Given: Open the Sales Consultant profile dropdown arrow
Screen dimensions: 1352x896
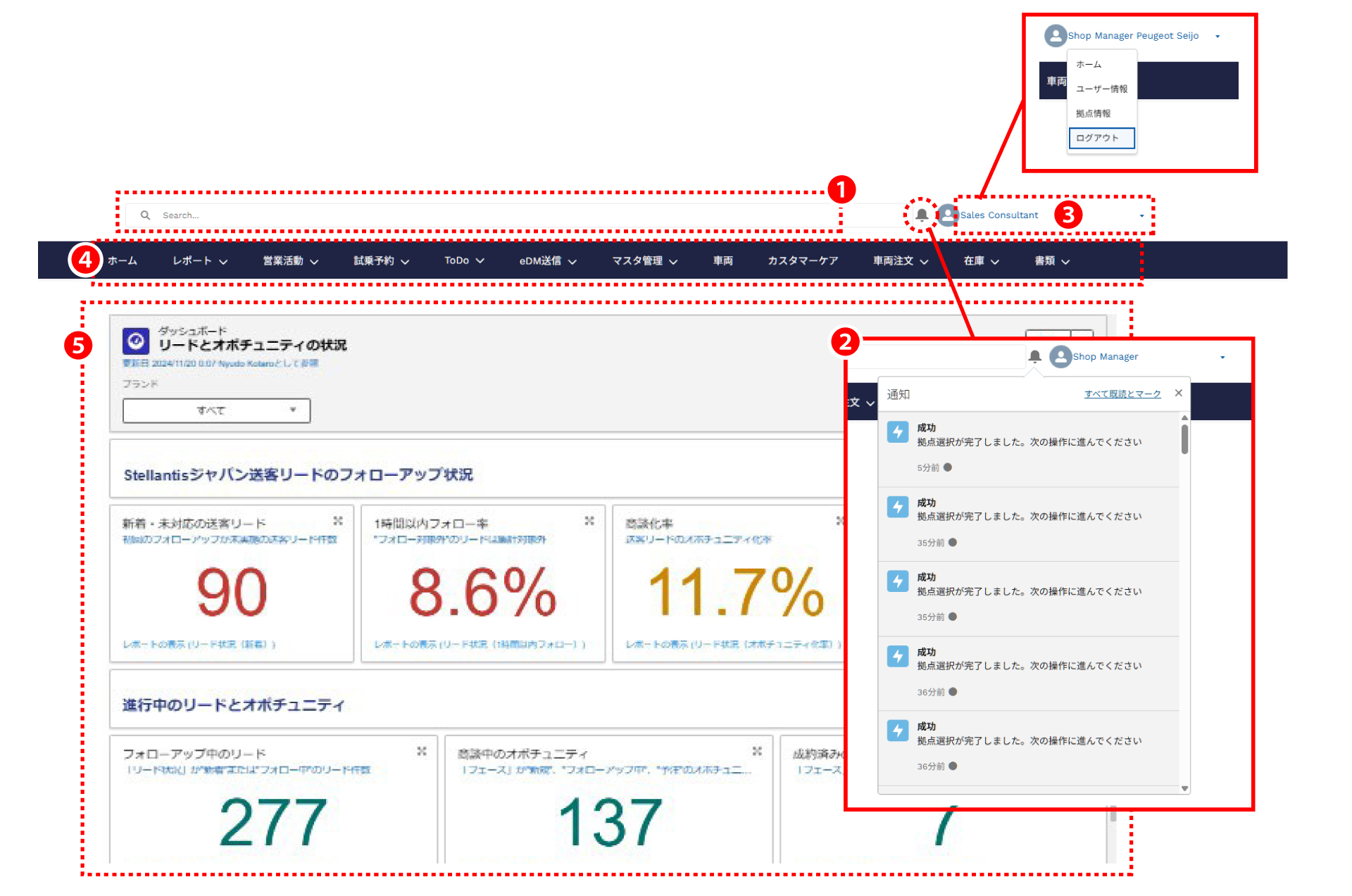Looking at the screenshot, I should coord(1141,215).
